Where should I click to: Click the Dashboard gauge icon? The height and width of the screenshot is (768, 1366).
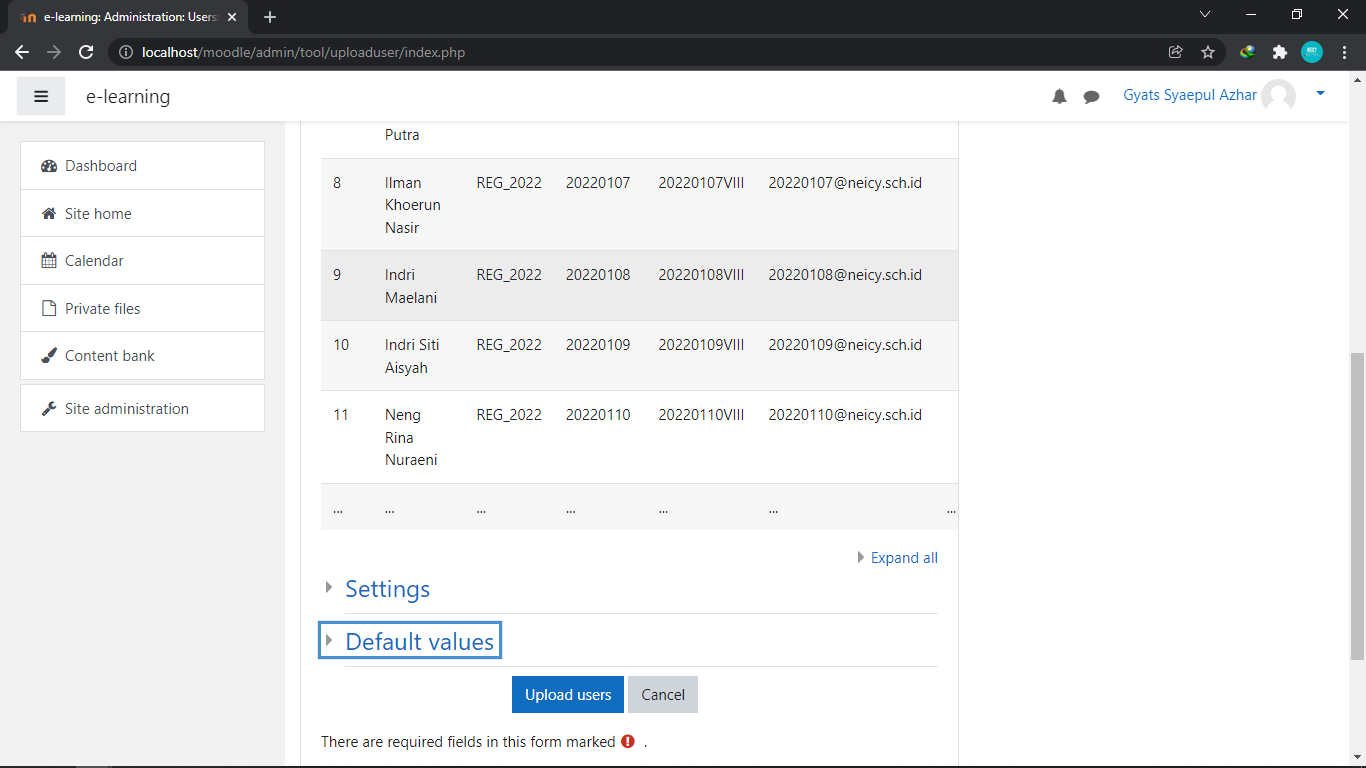49,166
